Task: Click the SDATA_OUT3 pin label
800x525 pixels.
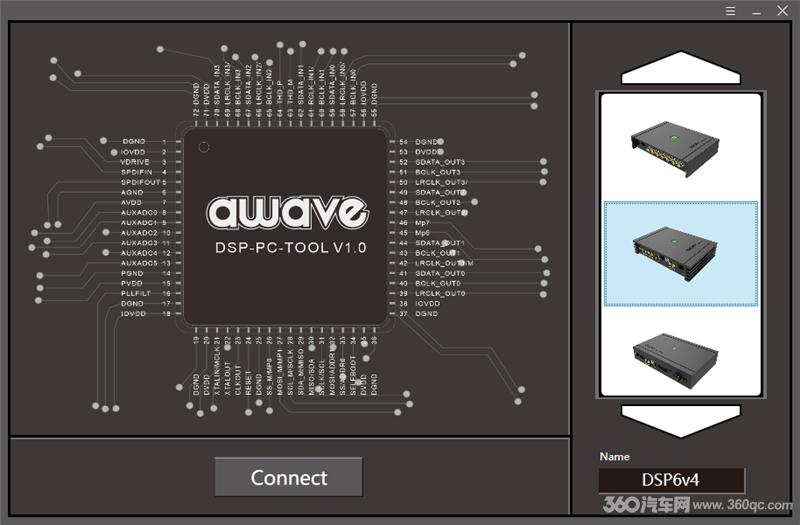Action: point(440,162)
